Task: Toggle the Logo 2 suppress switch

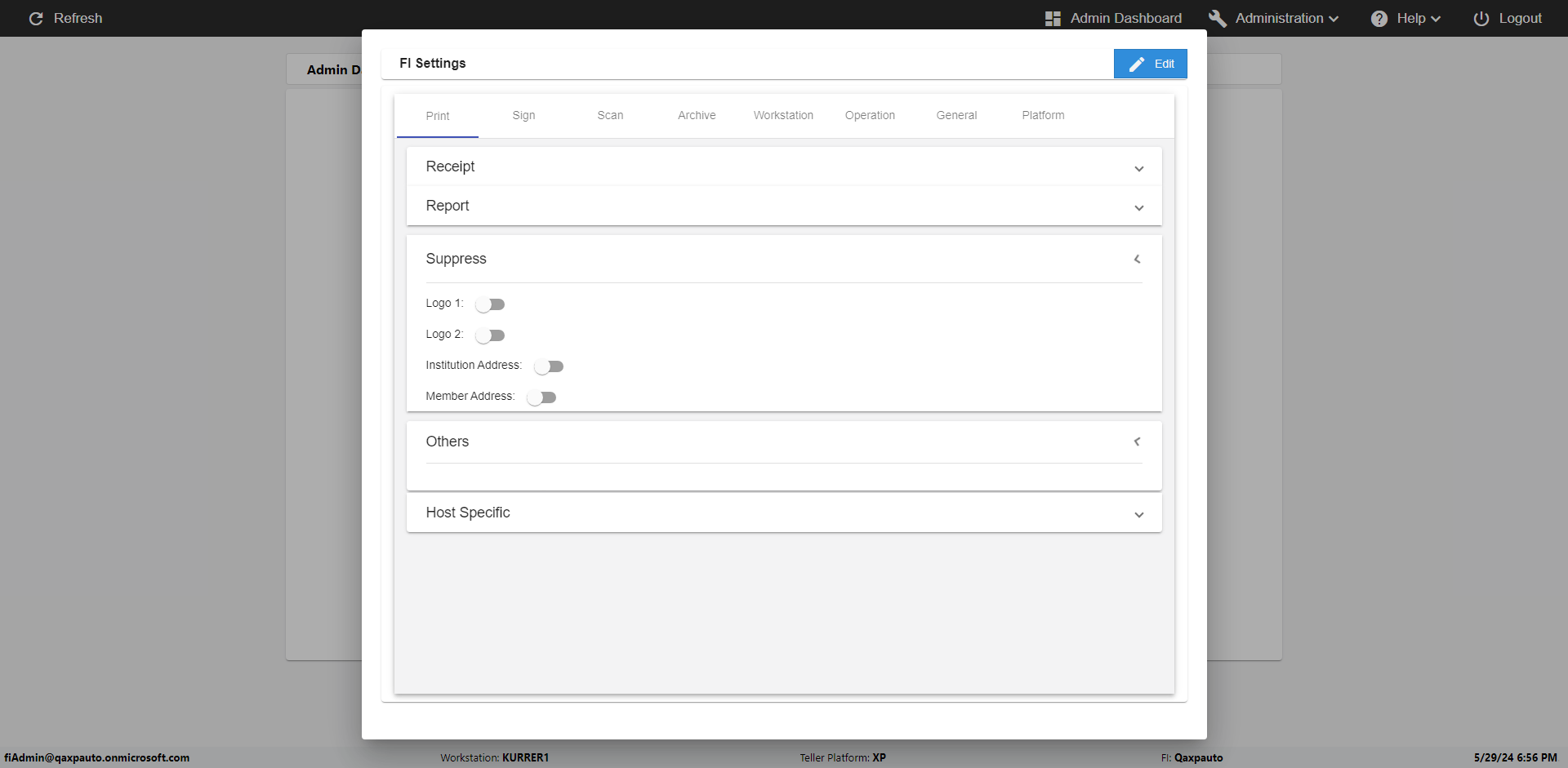Action: pos(490,335)
